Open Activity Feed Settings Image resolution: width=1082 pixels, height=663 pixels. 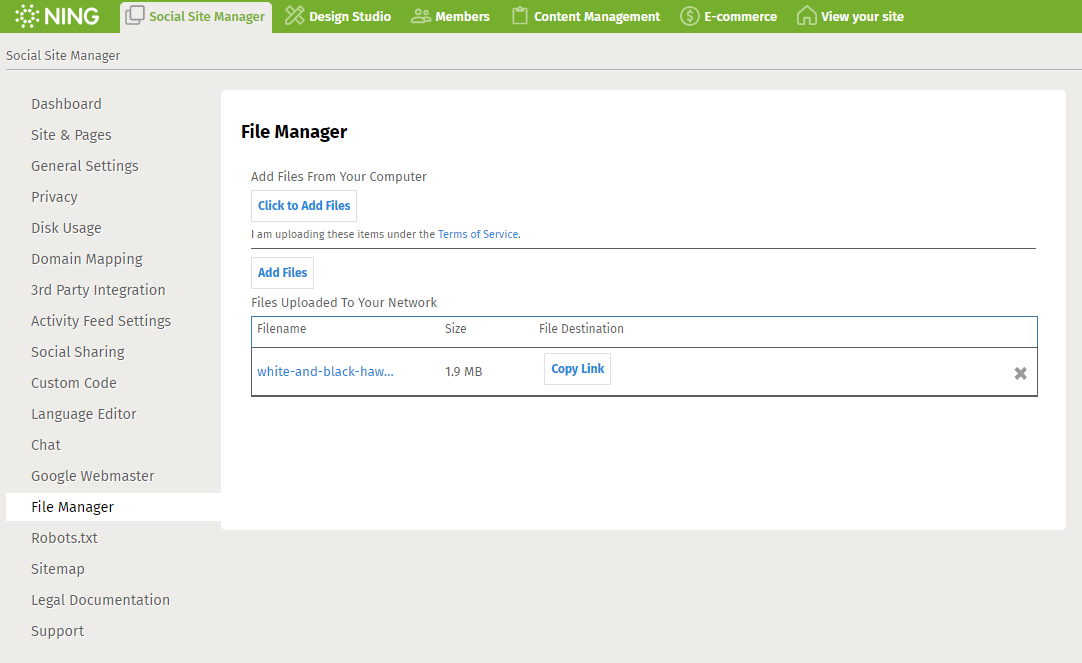coord(101,321)
